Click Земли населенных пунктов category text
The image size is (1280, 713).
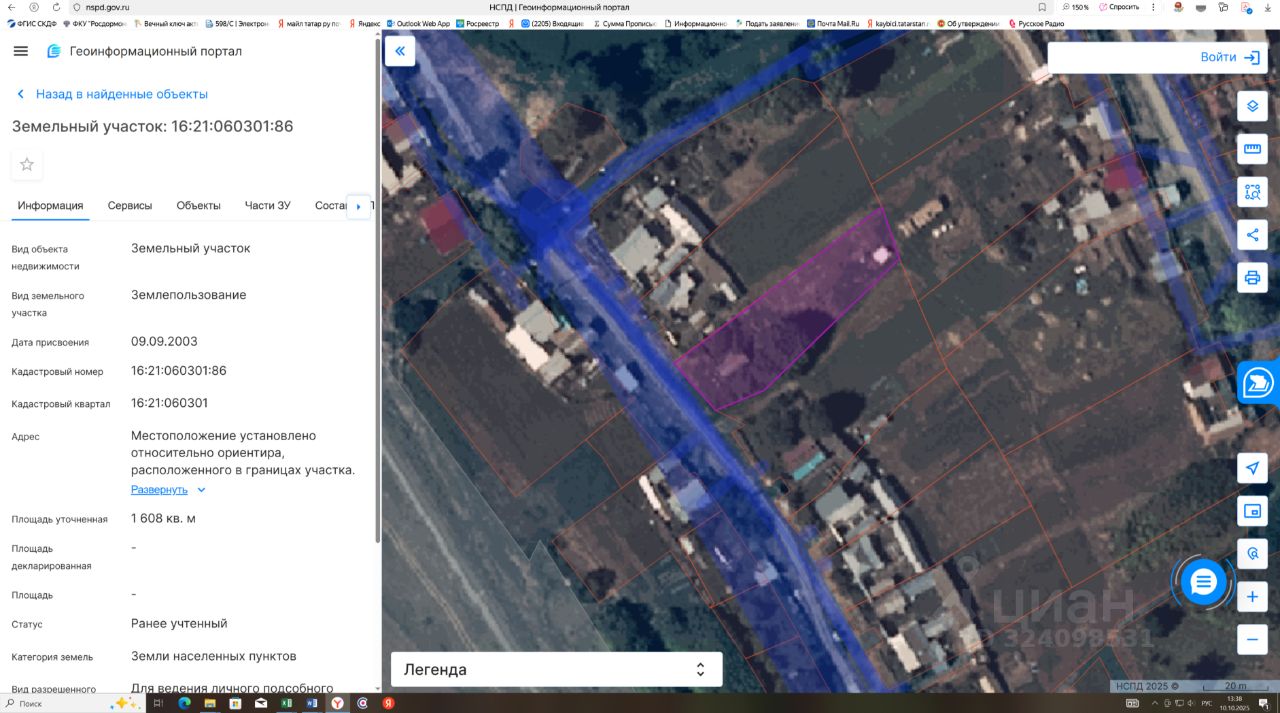213,656
